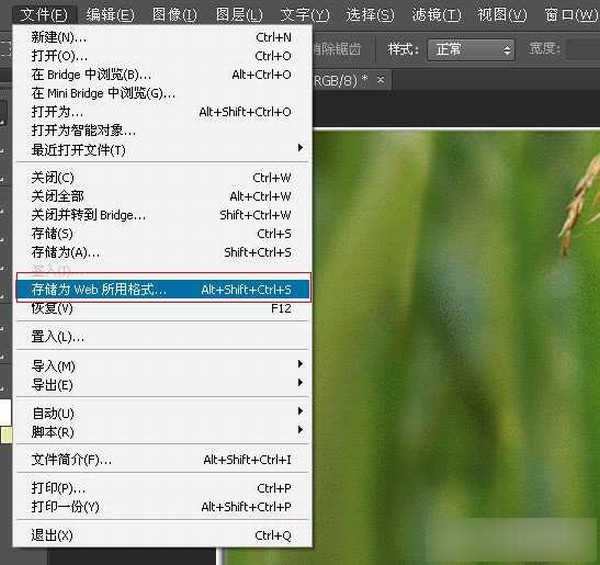Click 在 Bridge 中浏览(B) entry

point(92,75)
